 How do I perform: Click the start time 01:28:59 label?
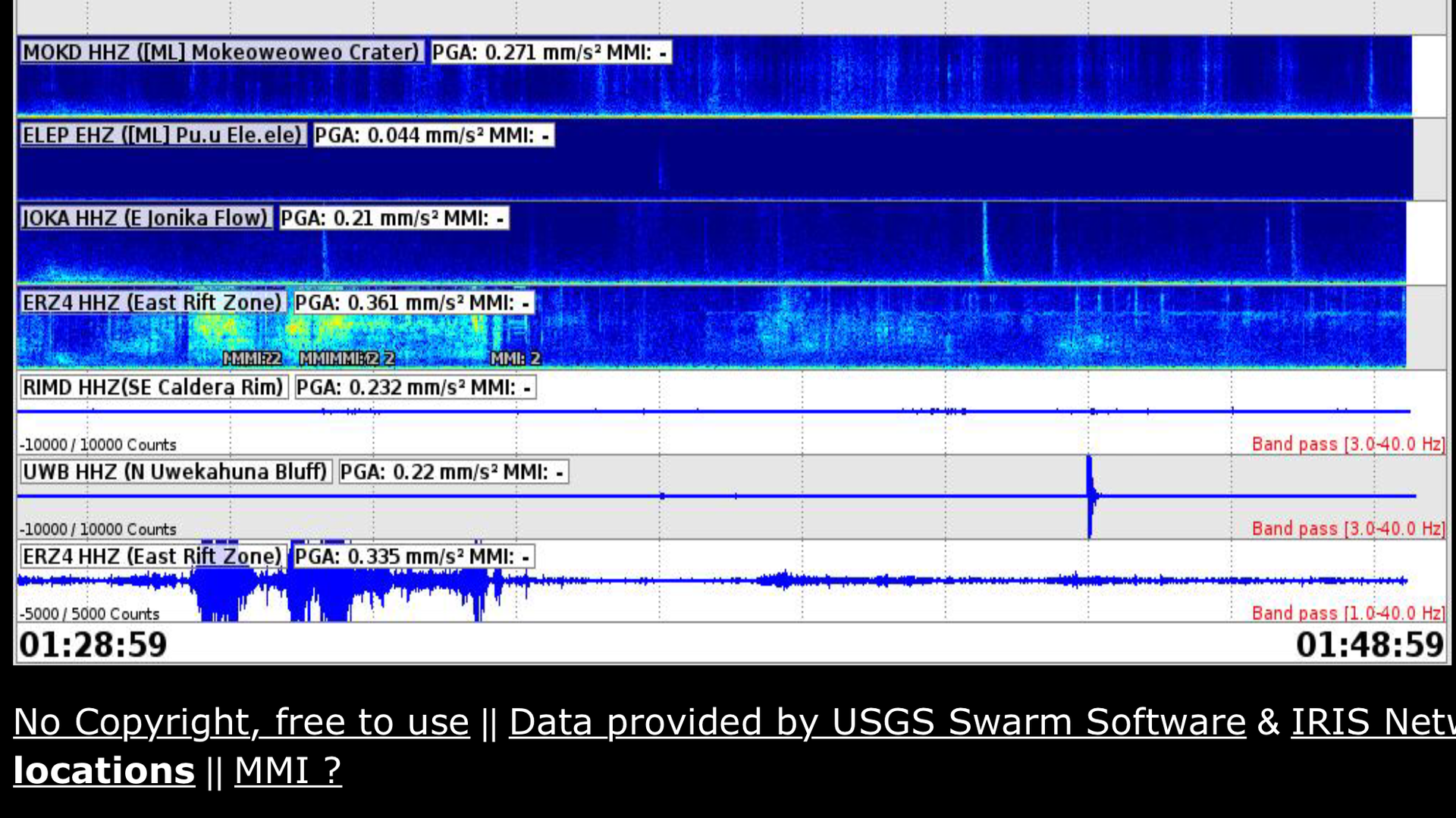point(93,645)
